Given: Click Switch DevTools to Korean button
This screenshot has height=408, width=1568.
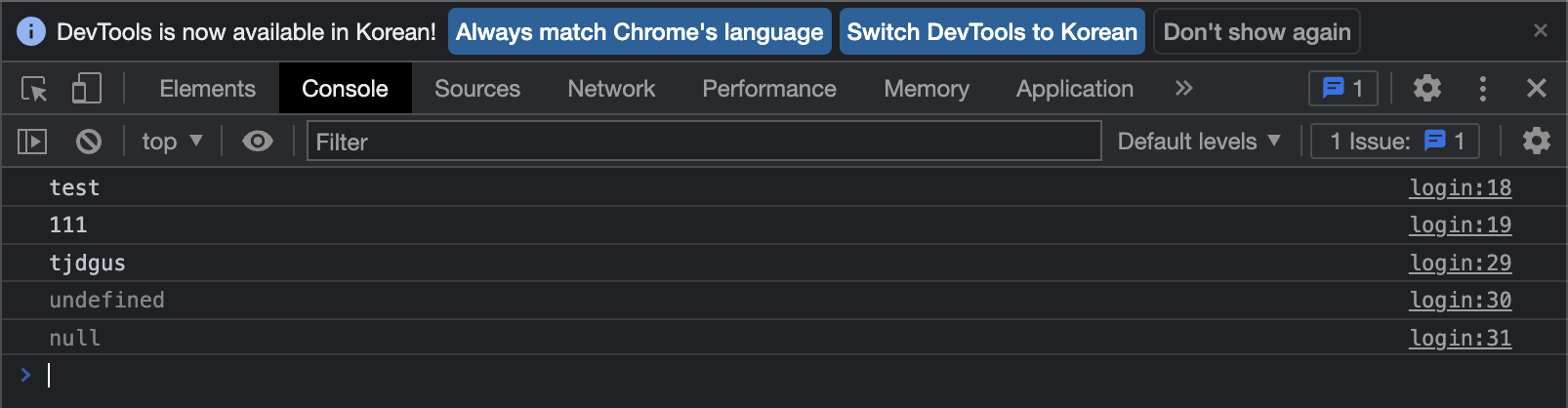Looking at the screenshot, I should pos(992,32).
